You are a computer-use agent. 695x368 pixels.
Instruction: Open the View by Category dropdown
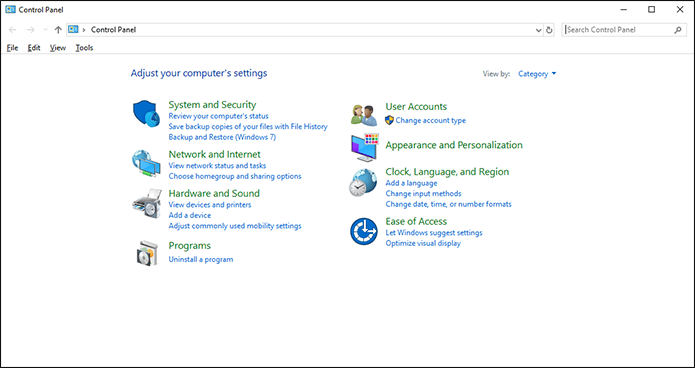click(x=537, y=74)
